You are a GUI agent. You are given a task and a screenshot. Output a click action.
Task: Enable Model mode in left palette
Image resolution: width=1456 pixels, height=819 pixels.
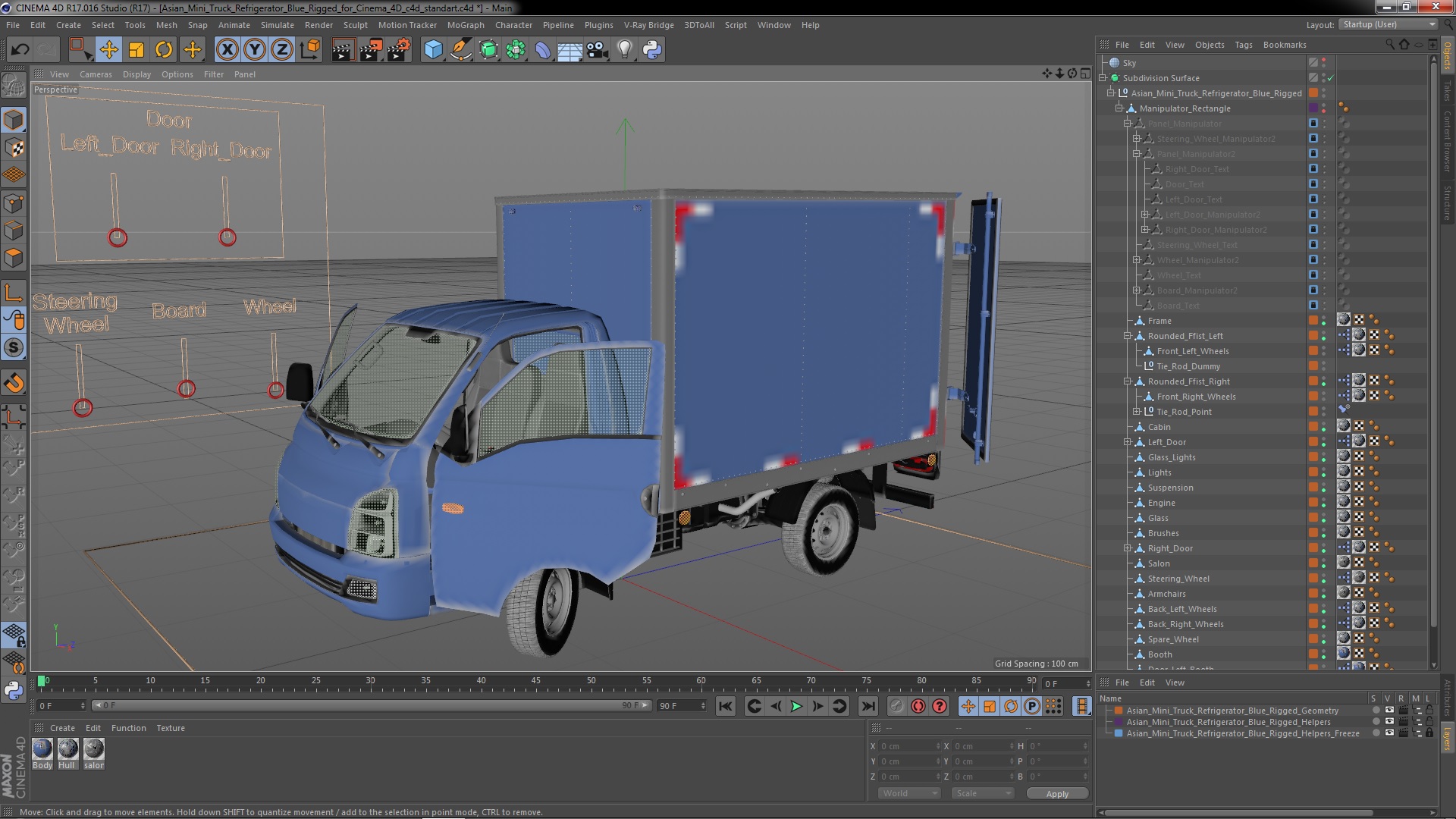pyautogui.click(x=14, y=121)
